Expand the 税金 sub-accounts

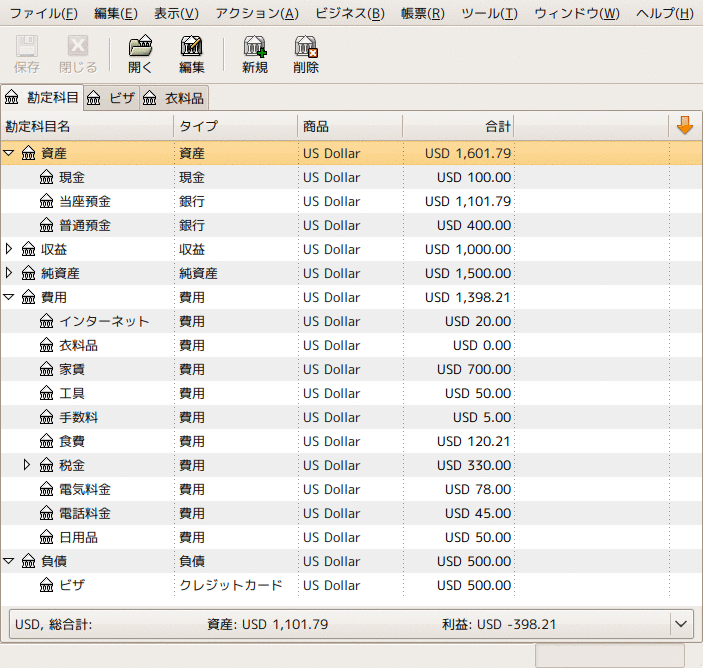pyautogui.click(x=27, y=466)
